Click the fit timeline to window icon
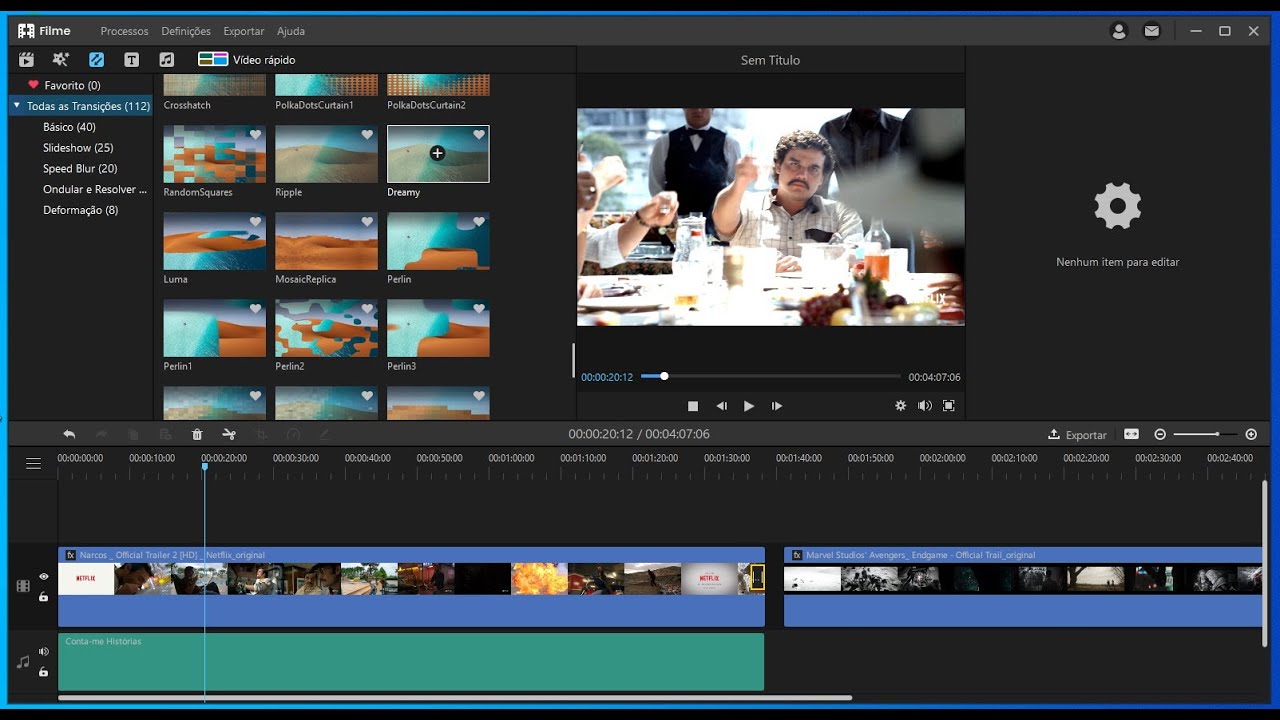The image size is (1280, 720). [x=1131, y=434]
